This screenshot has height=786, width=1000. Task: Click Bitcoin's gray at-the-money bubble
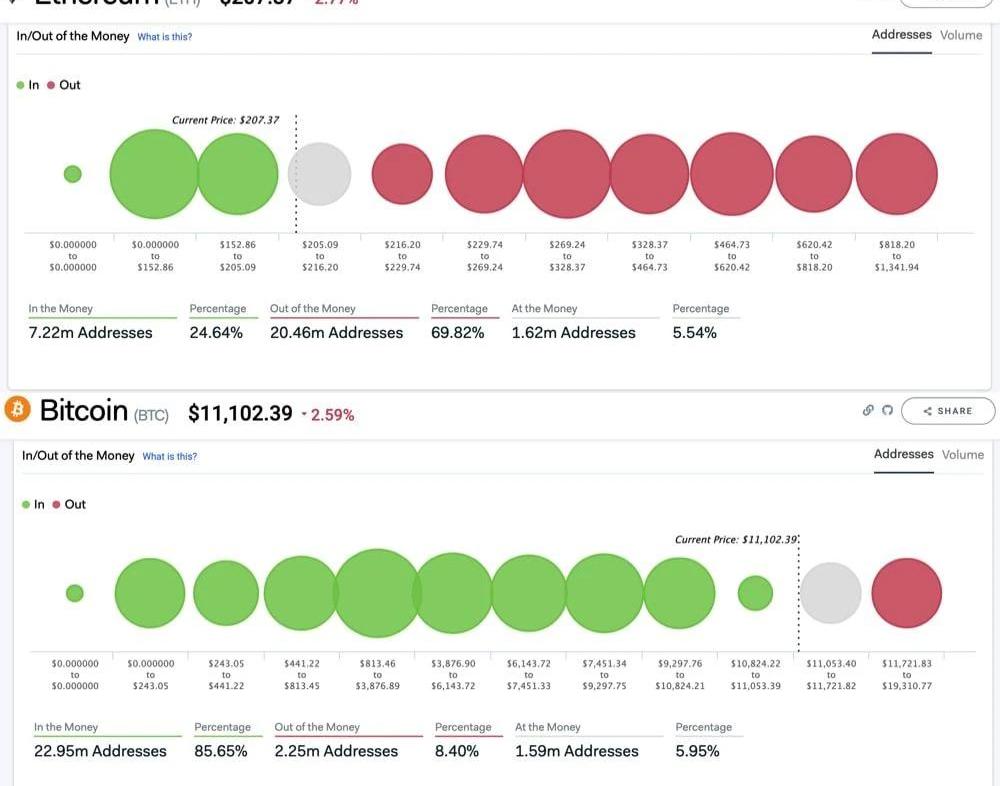point(831,593)
